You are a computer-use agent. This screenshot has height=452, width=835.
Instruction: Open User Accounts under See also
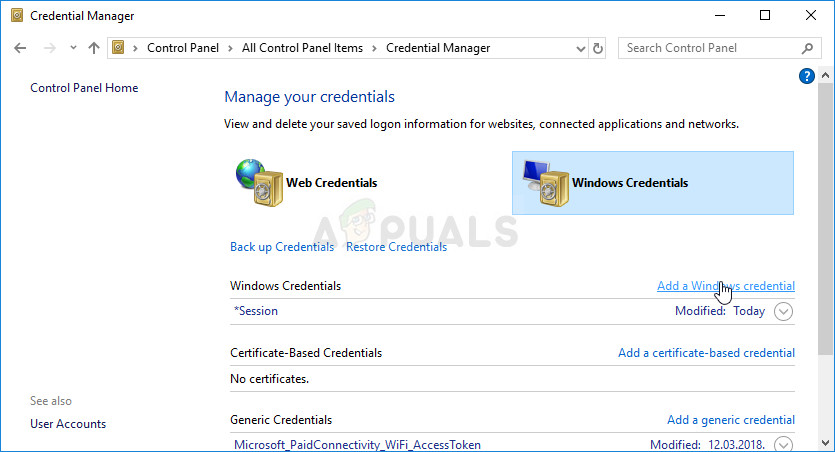[x=68, y=424]
